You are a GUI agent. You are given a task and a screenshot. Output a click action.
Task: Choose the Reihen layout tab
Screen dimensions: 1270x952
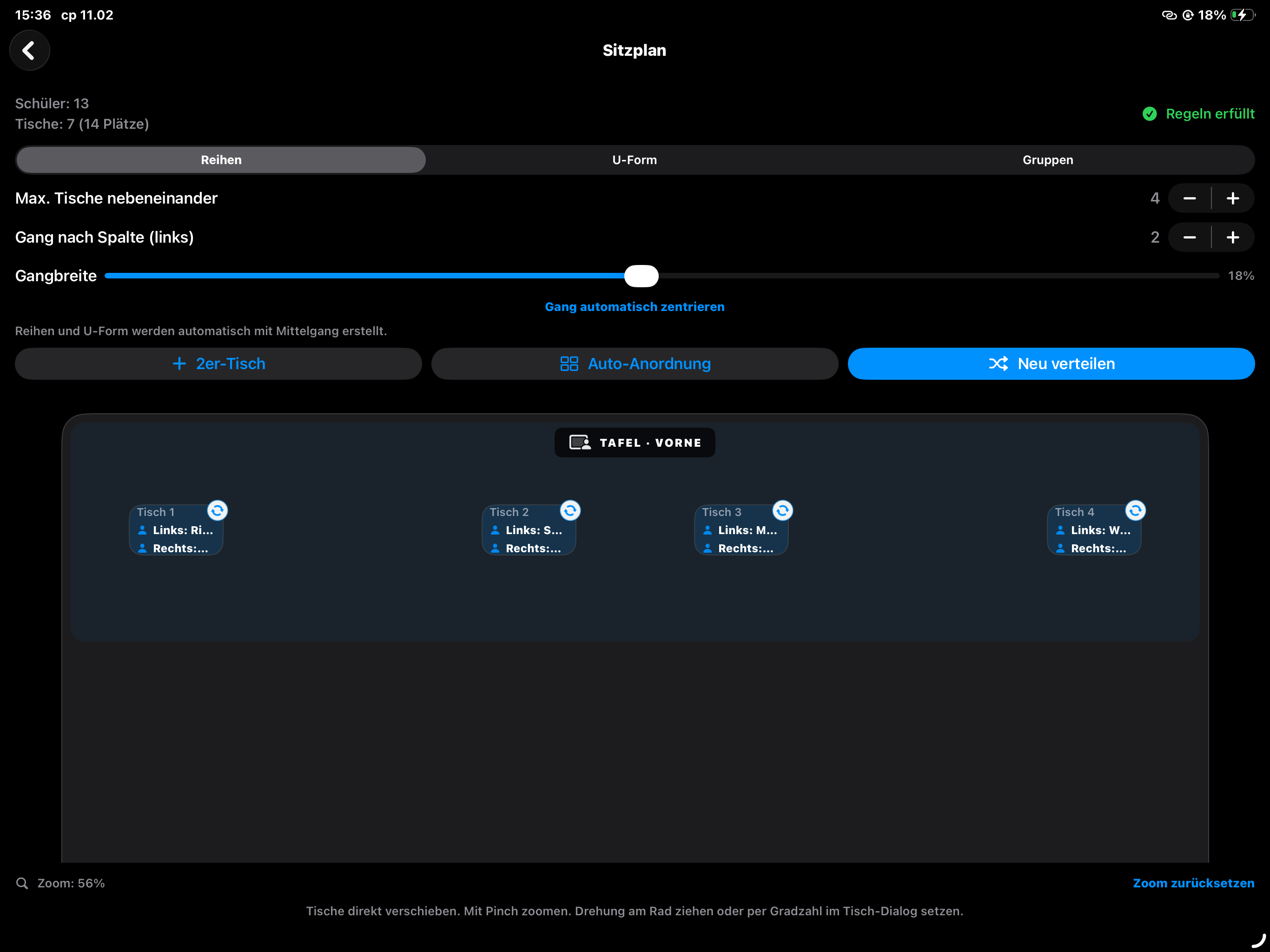221,160
